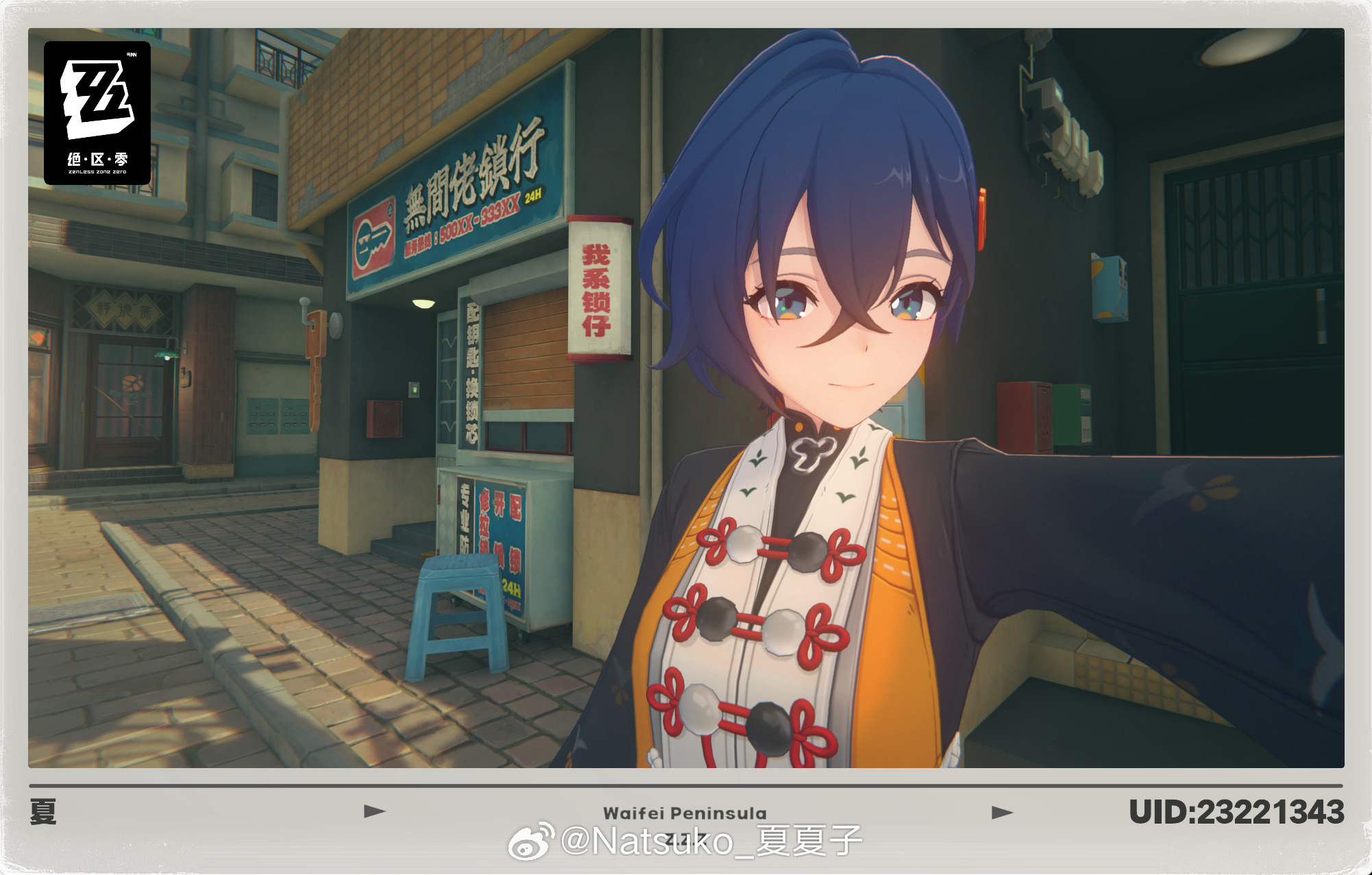Click the '夏' player name text
The height and width of the screenshot is (875, 1372).
coord(43,811)
